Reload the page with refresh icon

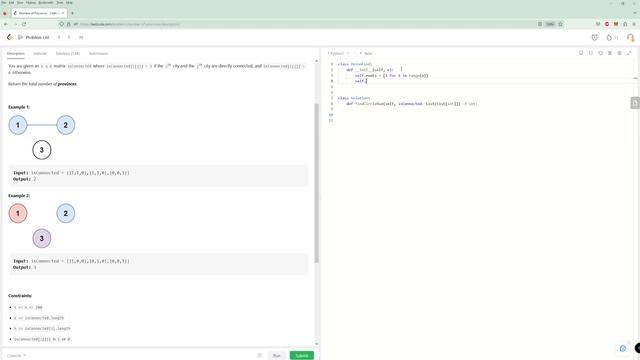(24, 24)
